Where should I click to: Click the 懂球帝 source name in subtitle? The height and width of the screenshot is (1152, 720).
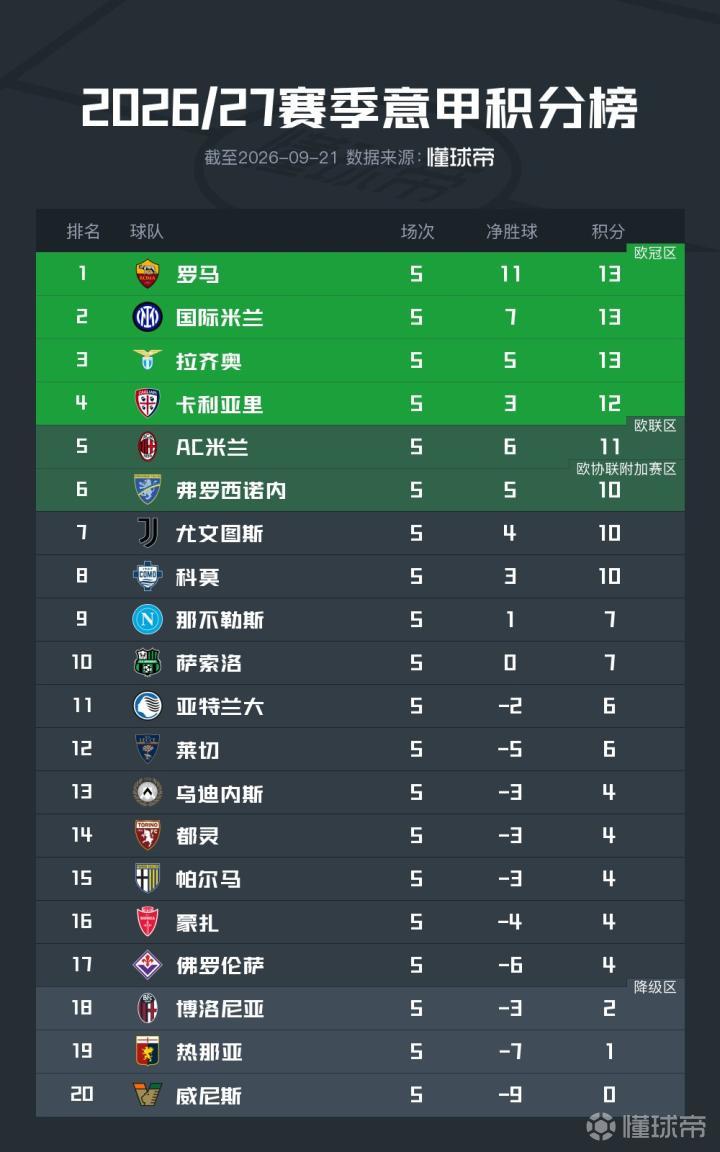pyautogui.click(x=461, y=157)
